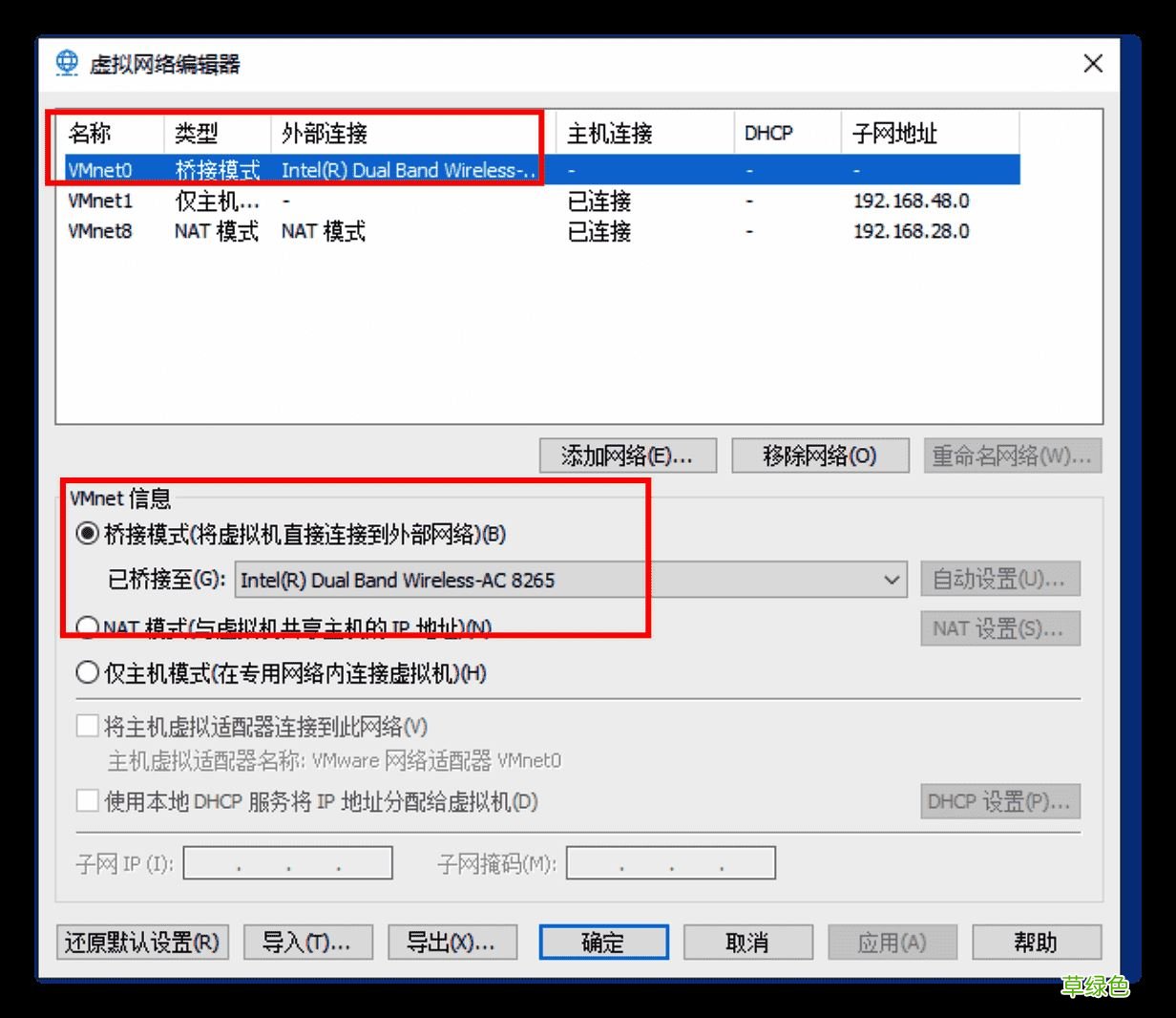The width and height of the screenshot is (1176, 1018).
Task: Click the 应用(A) button
Action: [x=892, y=943]
